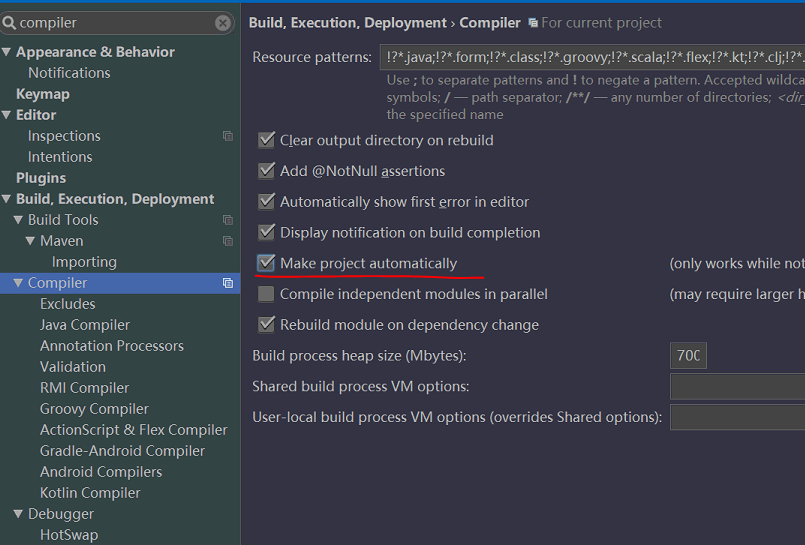Viewport: 805px width, 545px height.
Task: Collapse the Debugger node arrow
Action: tap(18, 514)
